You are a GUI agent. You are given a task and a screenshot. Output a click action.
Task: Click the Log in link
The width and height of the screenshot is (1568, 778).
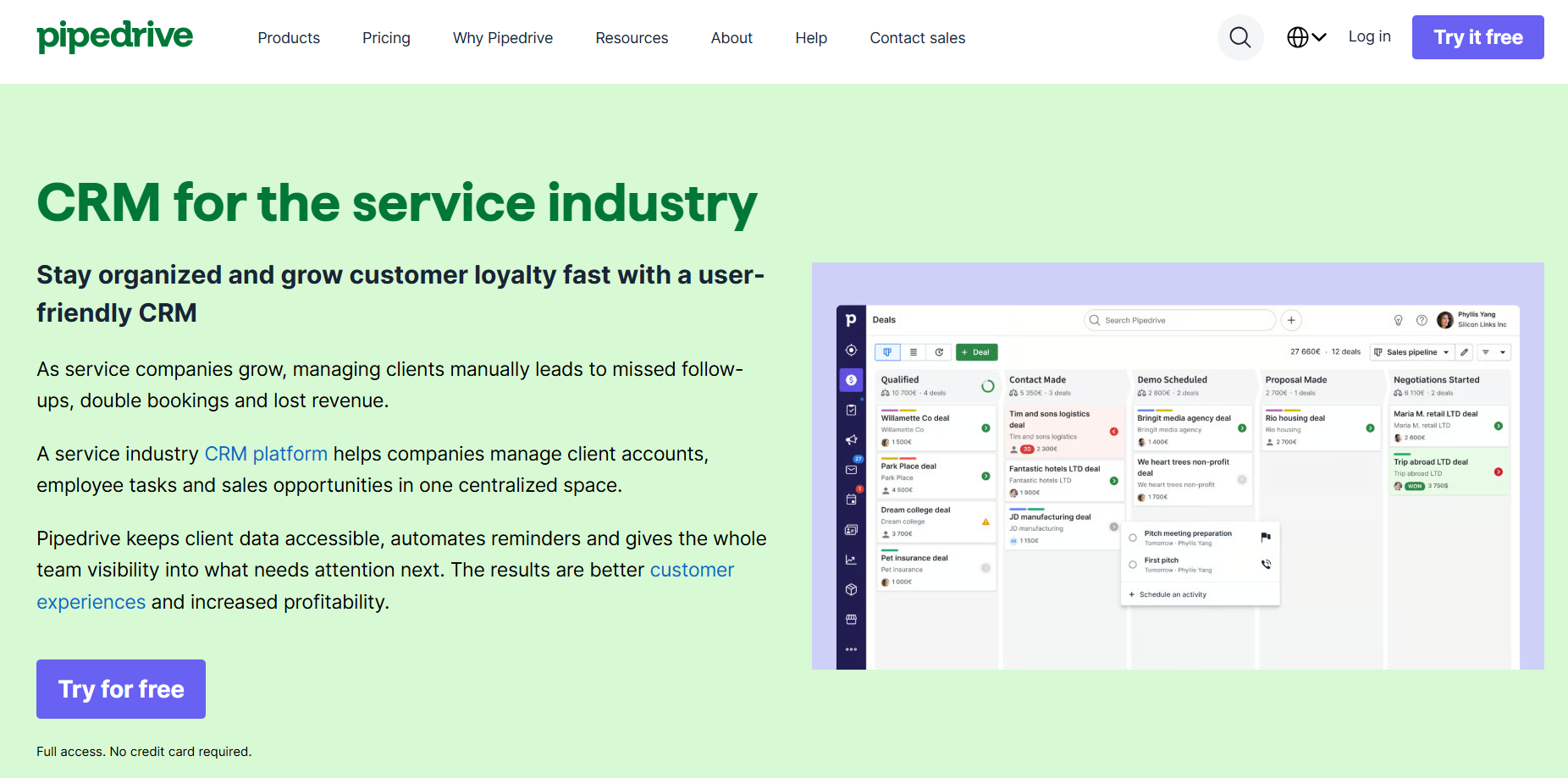pyautogui.click(x=1369, y=36)
